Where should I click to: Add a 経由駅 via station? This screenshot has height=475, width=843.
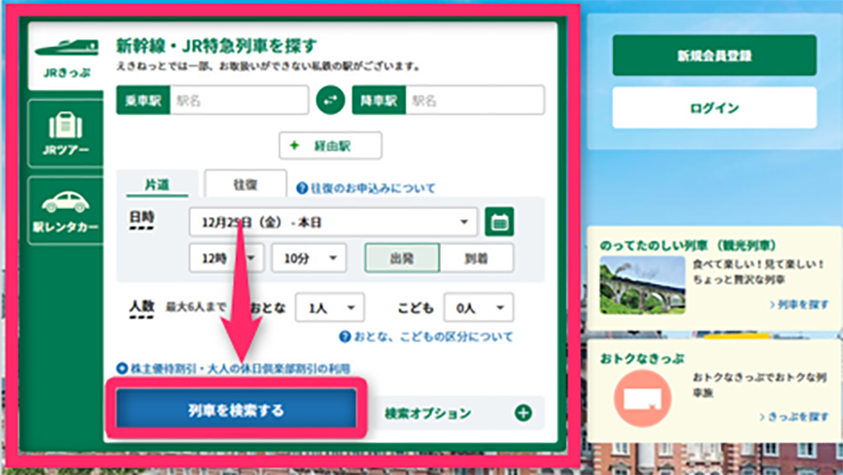330,146
